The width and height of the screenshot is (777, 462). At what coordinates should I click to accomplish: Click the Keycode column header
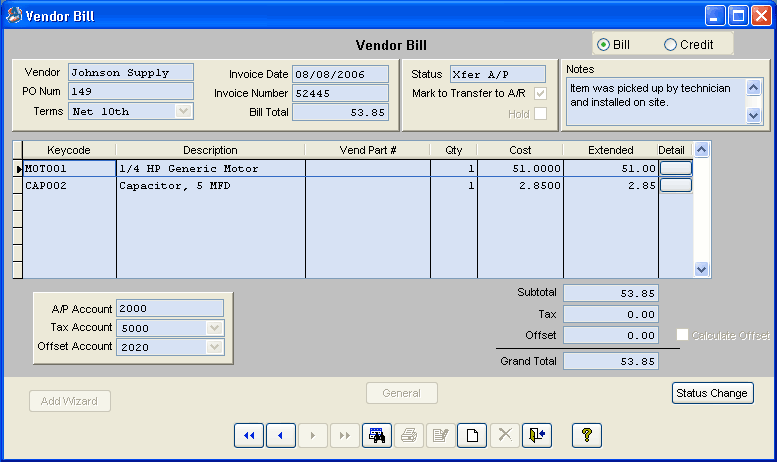point(69,150)
